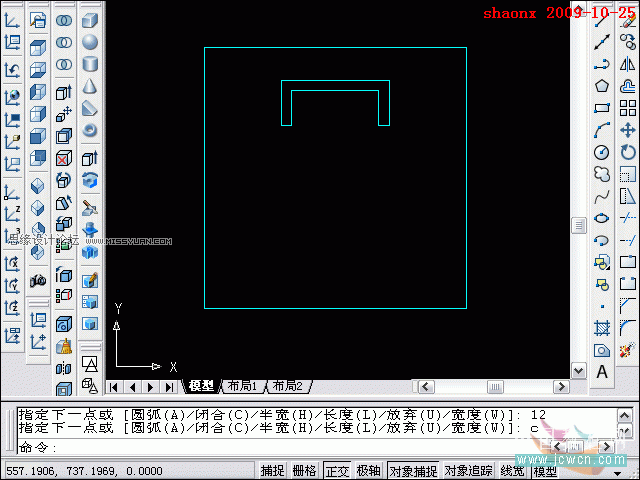The width and height of the screenshot is (640, 480).
Task: Select the Revision Cloud tool
Action: coord(602,174)
